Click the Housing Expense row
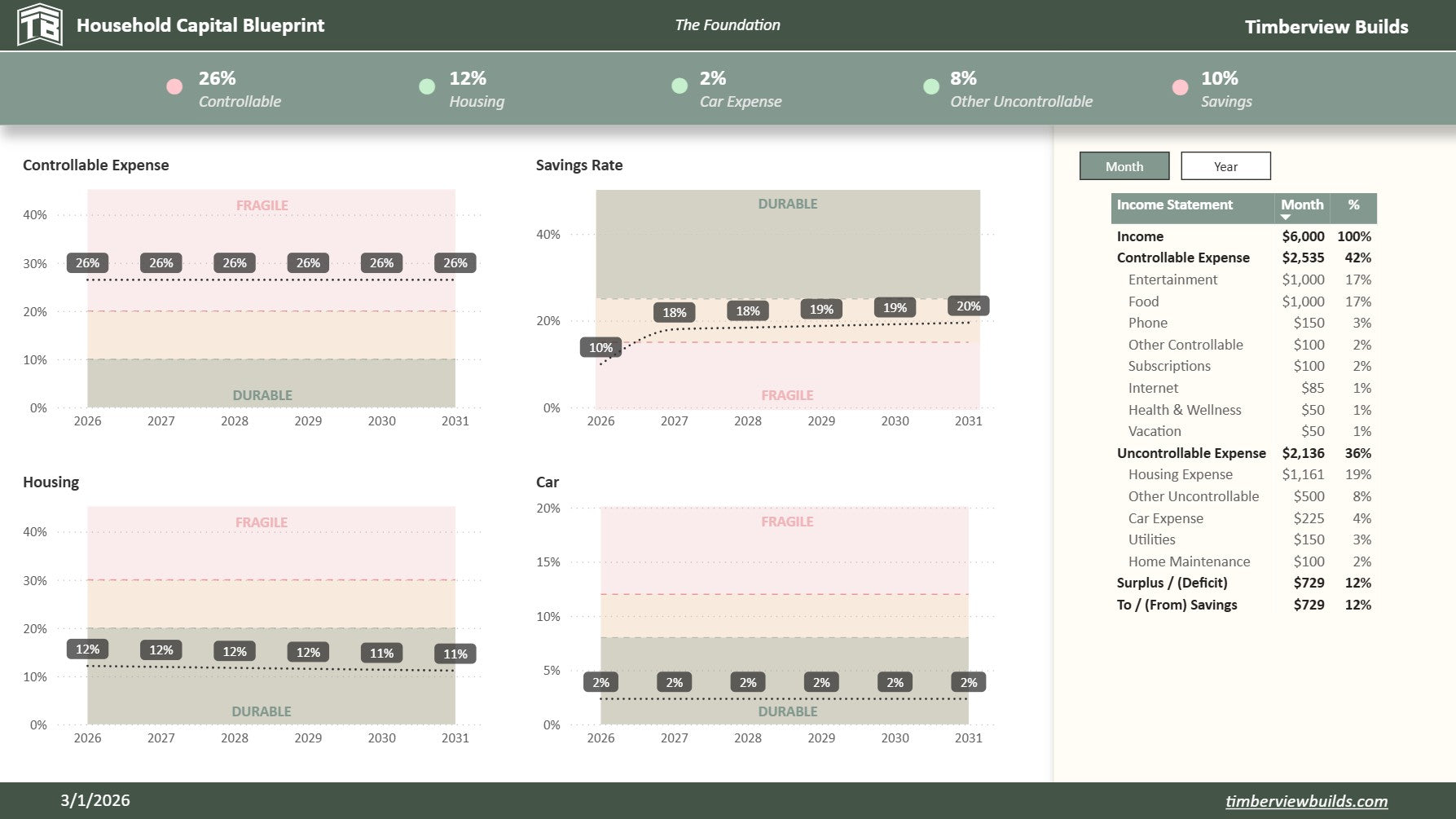 [x=1180, y=474]
